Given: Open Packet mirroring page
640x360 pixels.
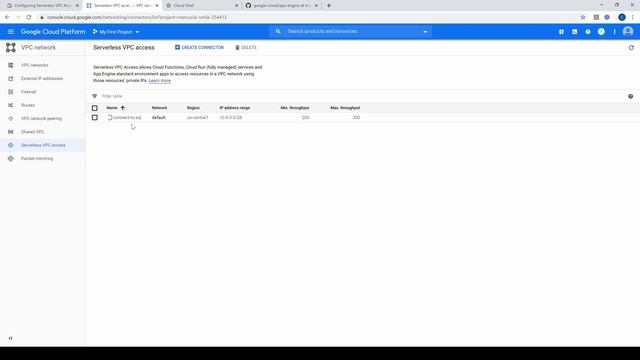Looking at the screenshot, I should pos(37,158).
